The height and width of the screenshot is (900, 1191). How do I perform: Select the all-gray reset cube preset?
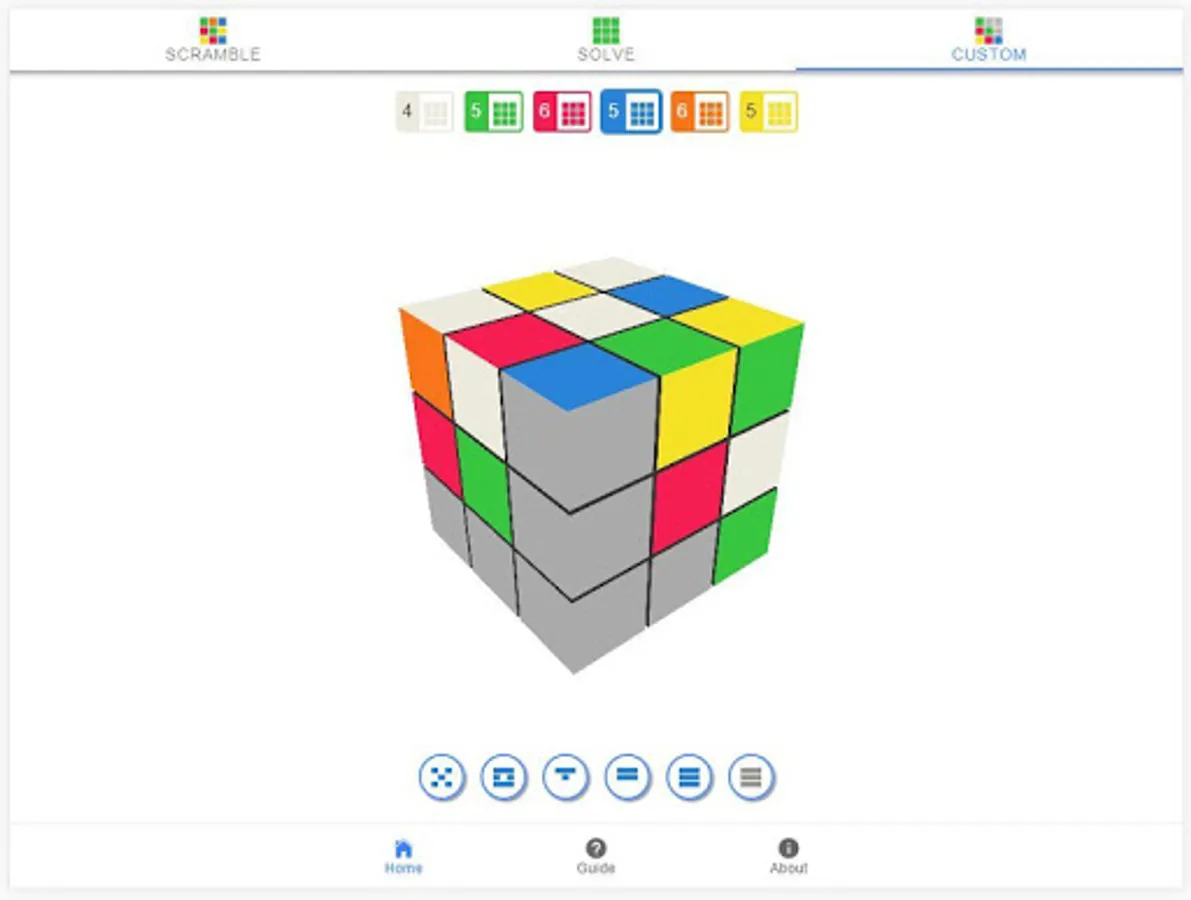coord(751,777)
